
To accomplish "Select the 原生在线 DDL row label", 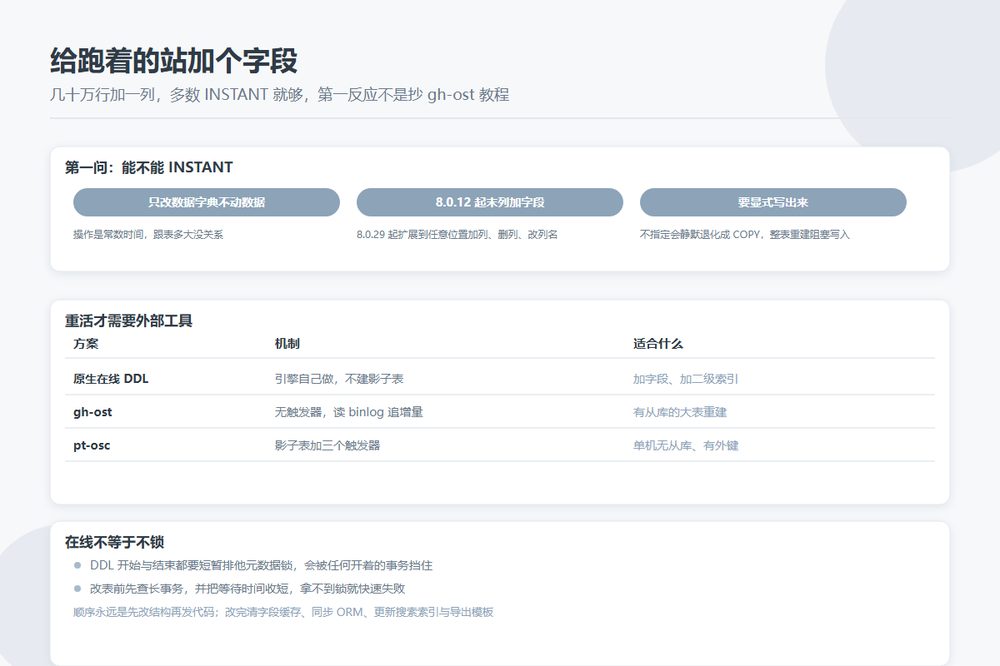I will [x=111, y=379].
